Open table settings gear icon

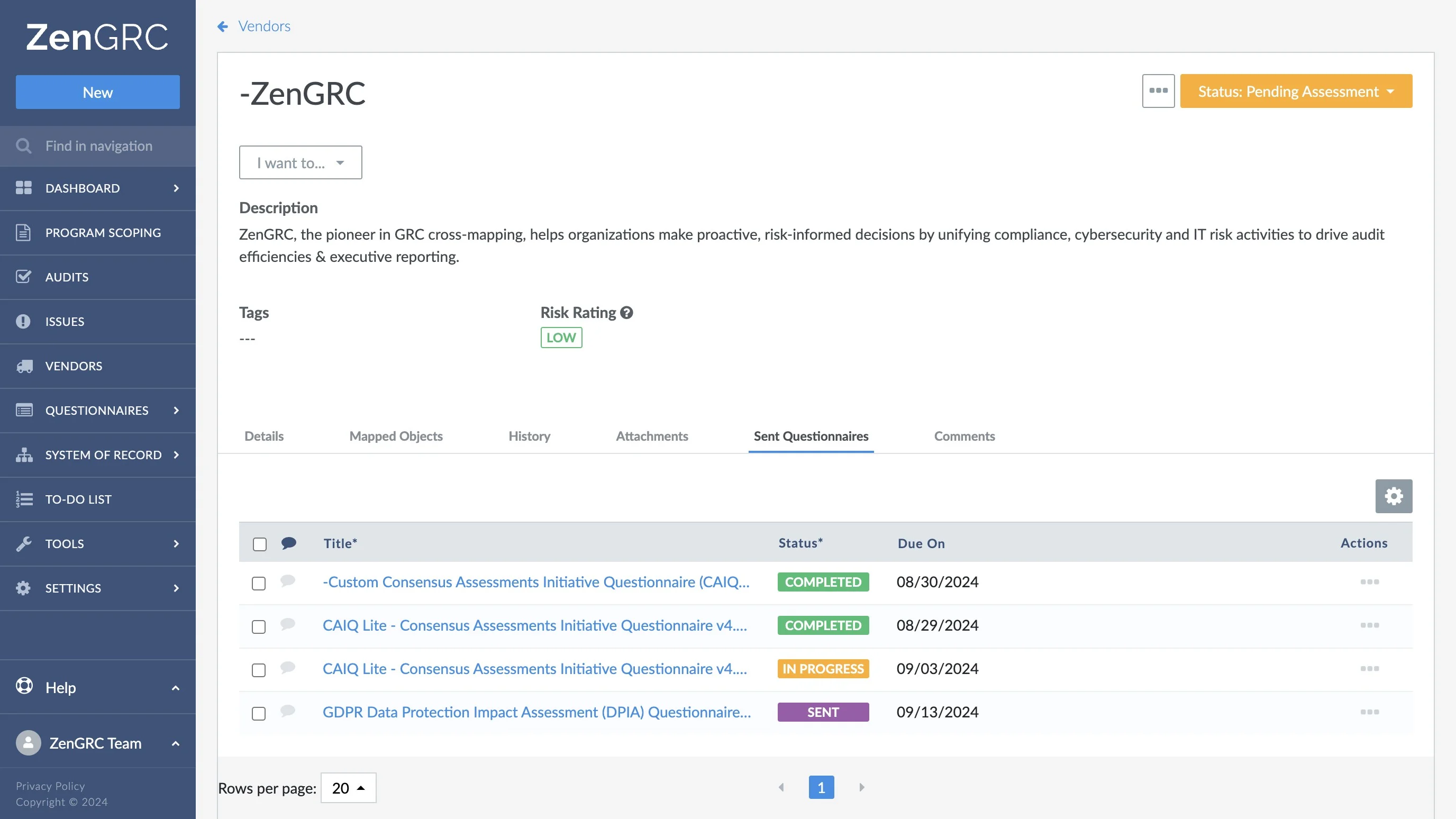tap(1393, 496)
